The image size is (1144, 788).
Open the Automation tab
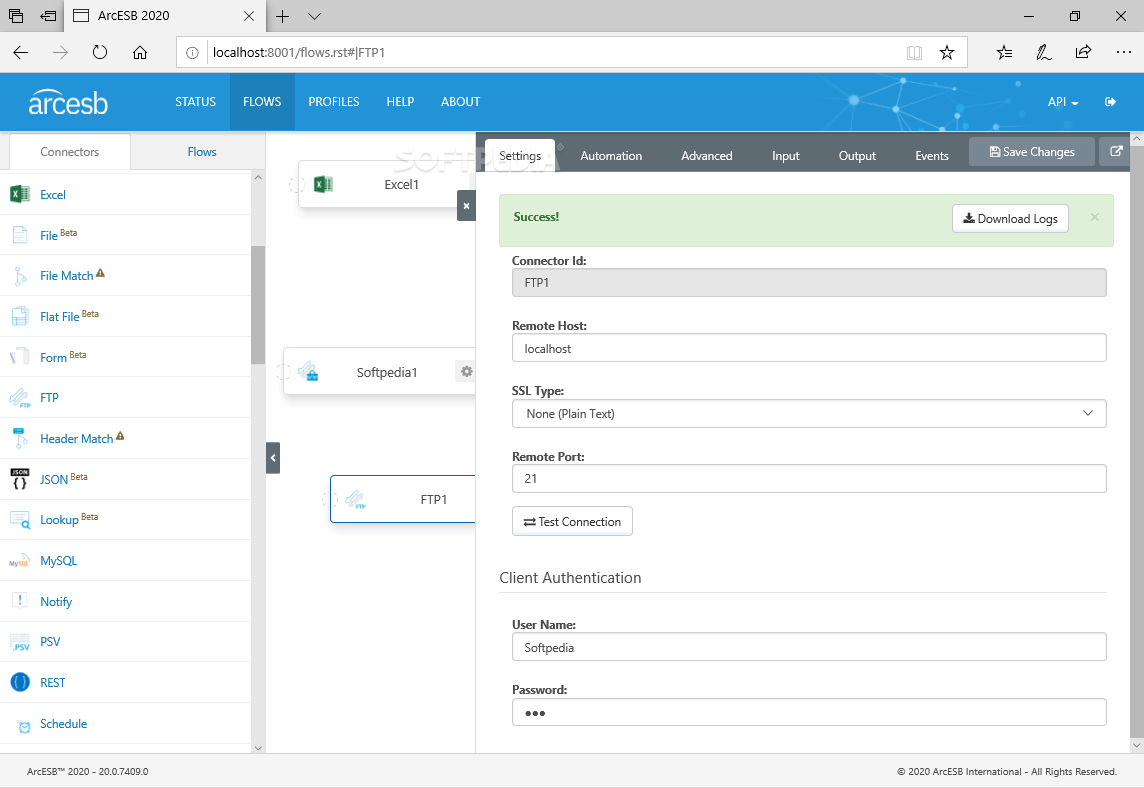click(x=611, y=155)
